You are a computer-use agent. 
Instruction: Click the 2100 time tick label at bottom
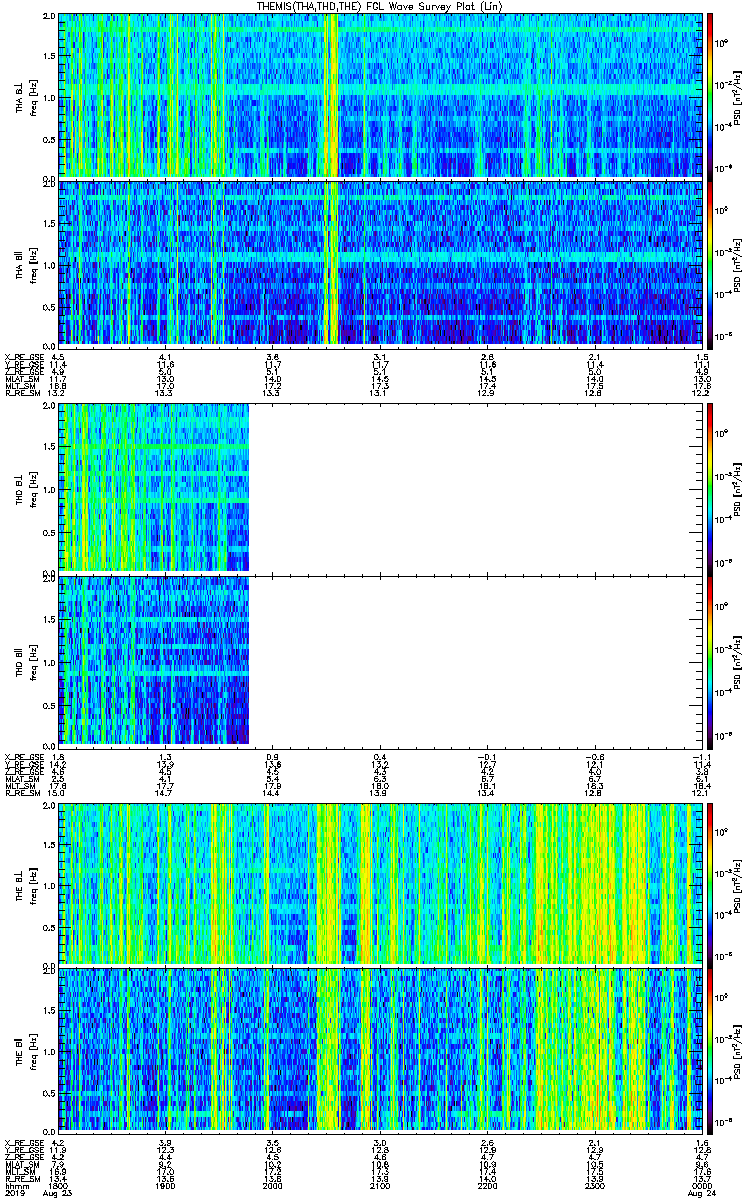click(380, 1185)
